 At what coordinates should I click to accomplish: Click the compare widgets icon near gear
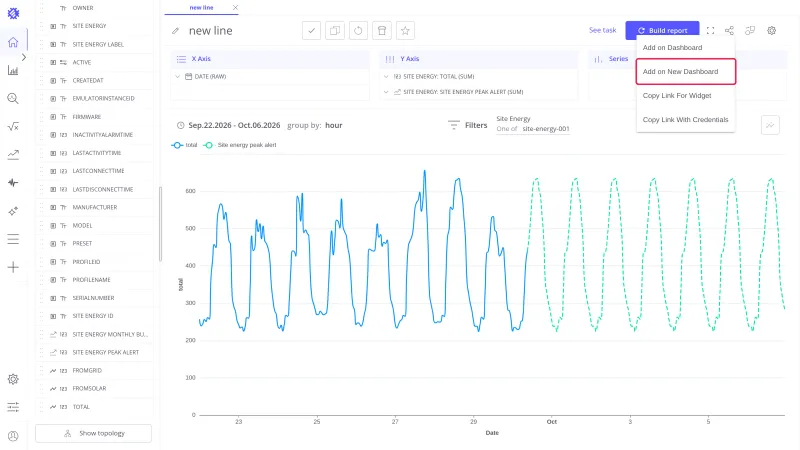(x=750, y=31)
